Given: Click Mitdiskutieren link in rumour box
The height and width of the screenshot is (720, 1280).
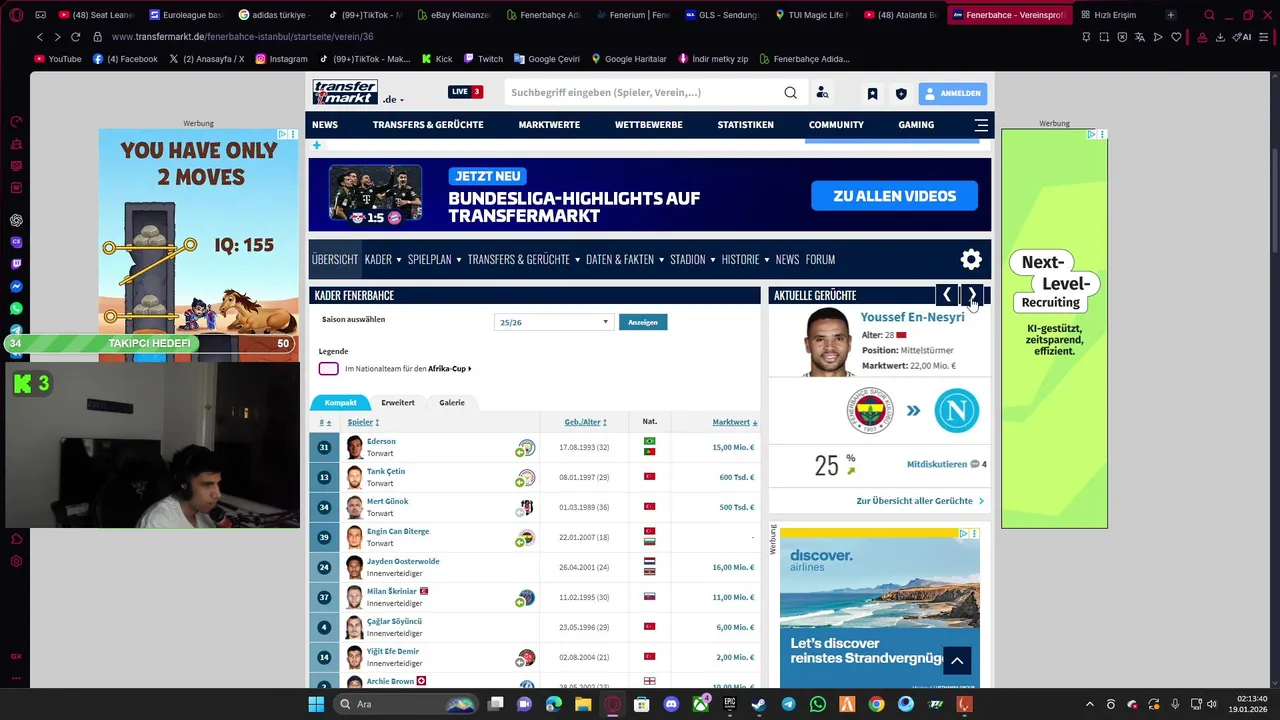Looking at the screenshot, I should (x=937, y=464).
